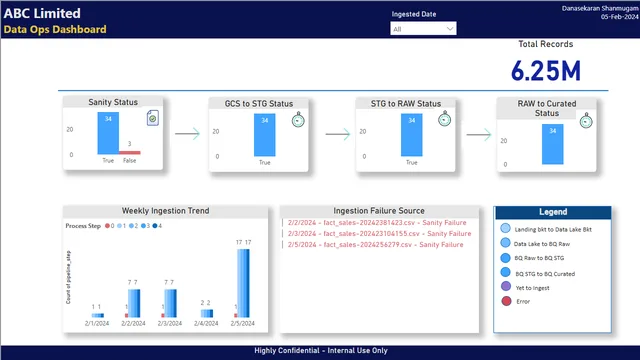Click the GCS to STG Status card title
Screen dimensions: 640x360
(x=259, y=104)
